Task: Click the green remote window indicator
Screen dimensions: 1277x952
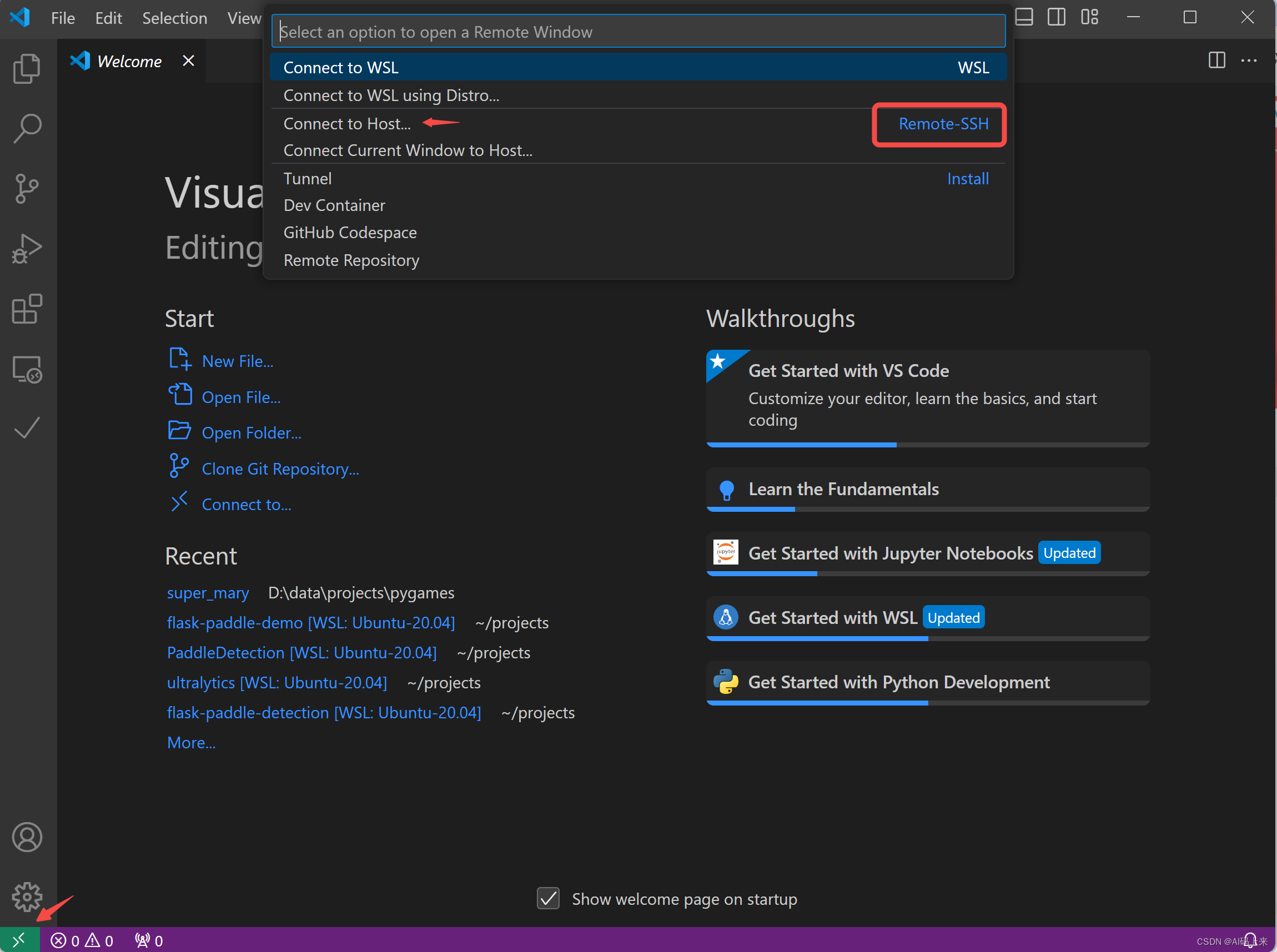Action: (19, 940)
